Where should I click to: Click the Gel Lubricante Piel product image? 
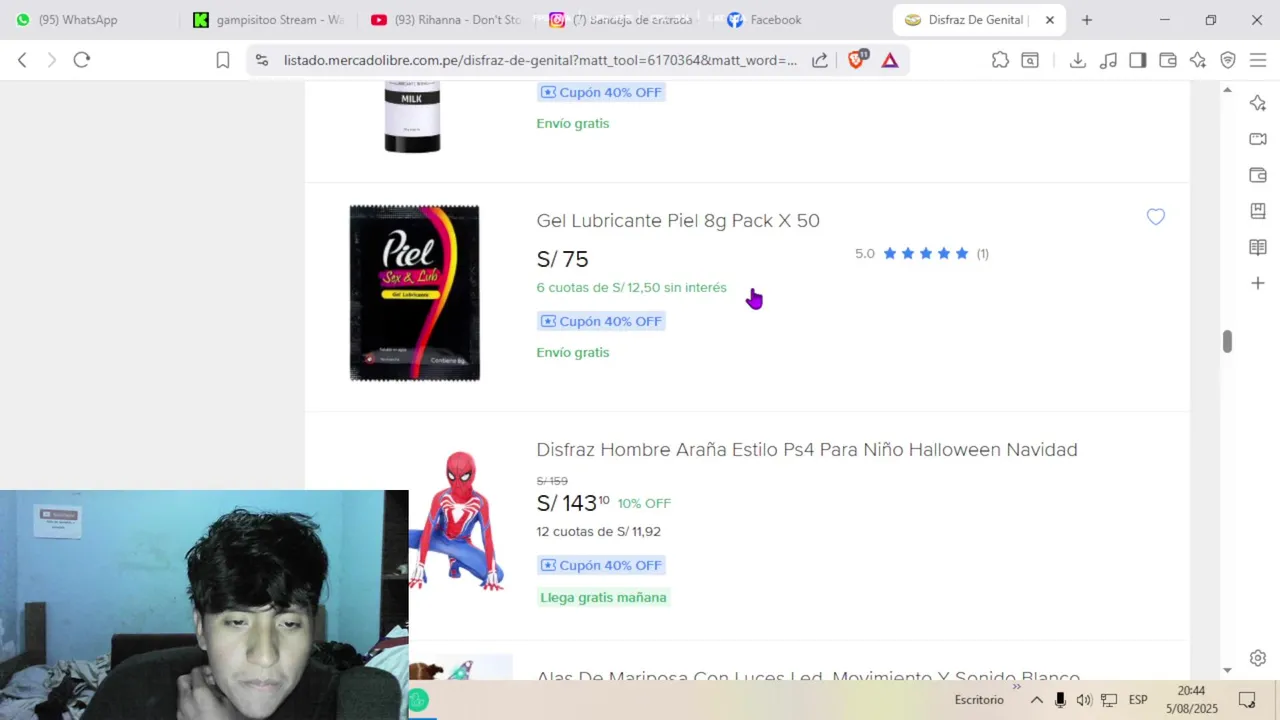point(415,293)
